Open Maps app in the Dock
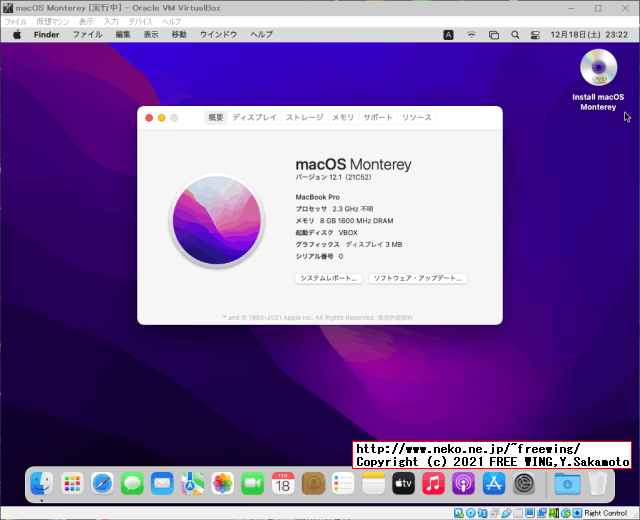 coord(193,484)
